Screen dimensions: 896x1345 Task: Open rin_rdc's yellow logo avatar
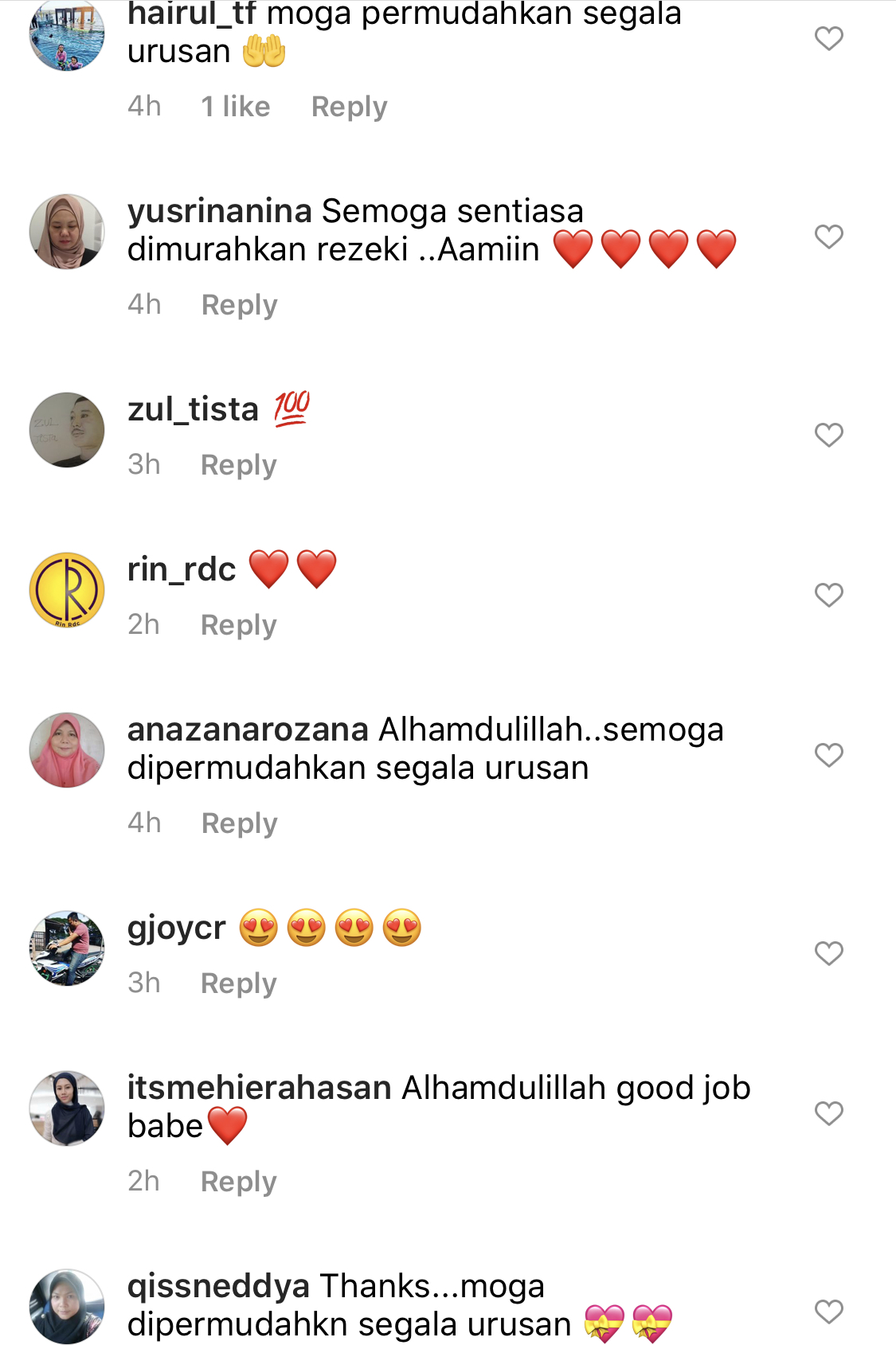67,590
